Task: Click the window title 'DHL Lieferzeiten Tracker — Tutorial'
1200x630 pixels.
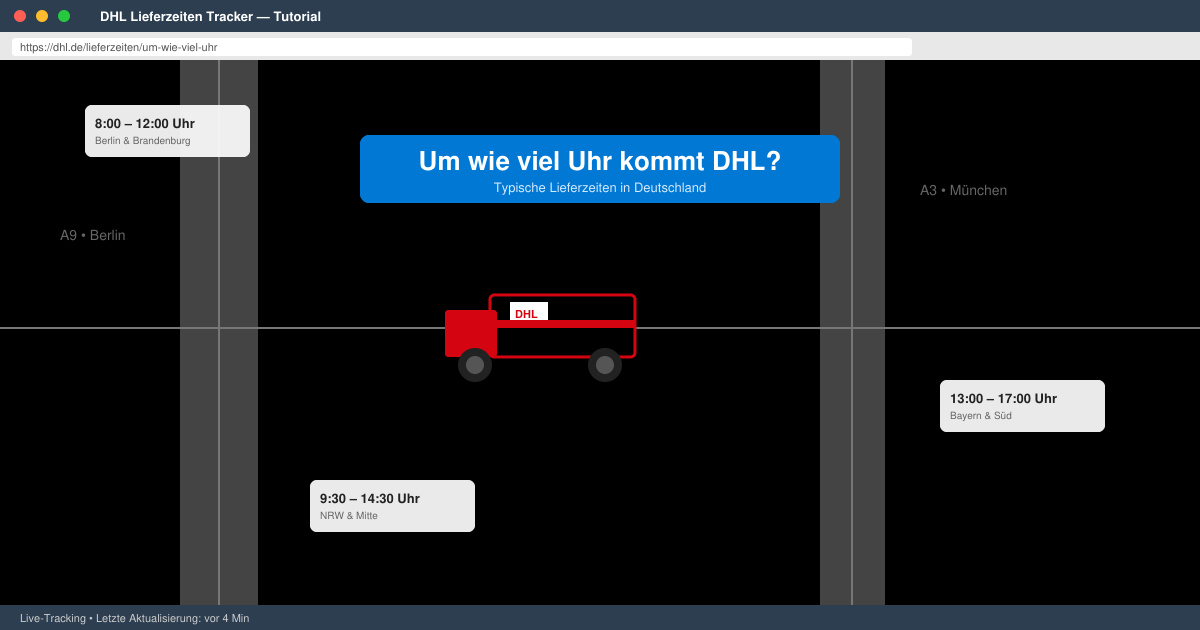Action: pos(210,16)
